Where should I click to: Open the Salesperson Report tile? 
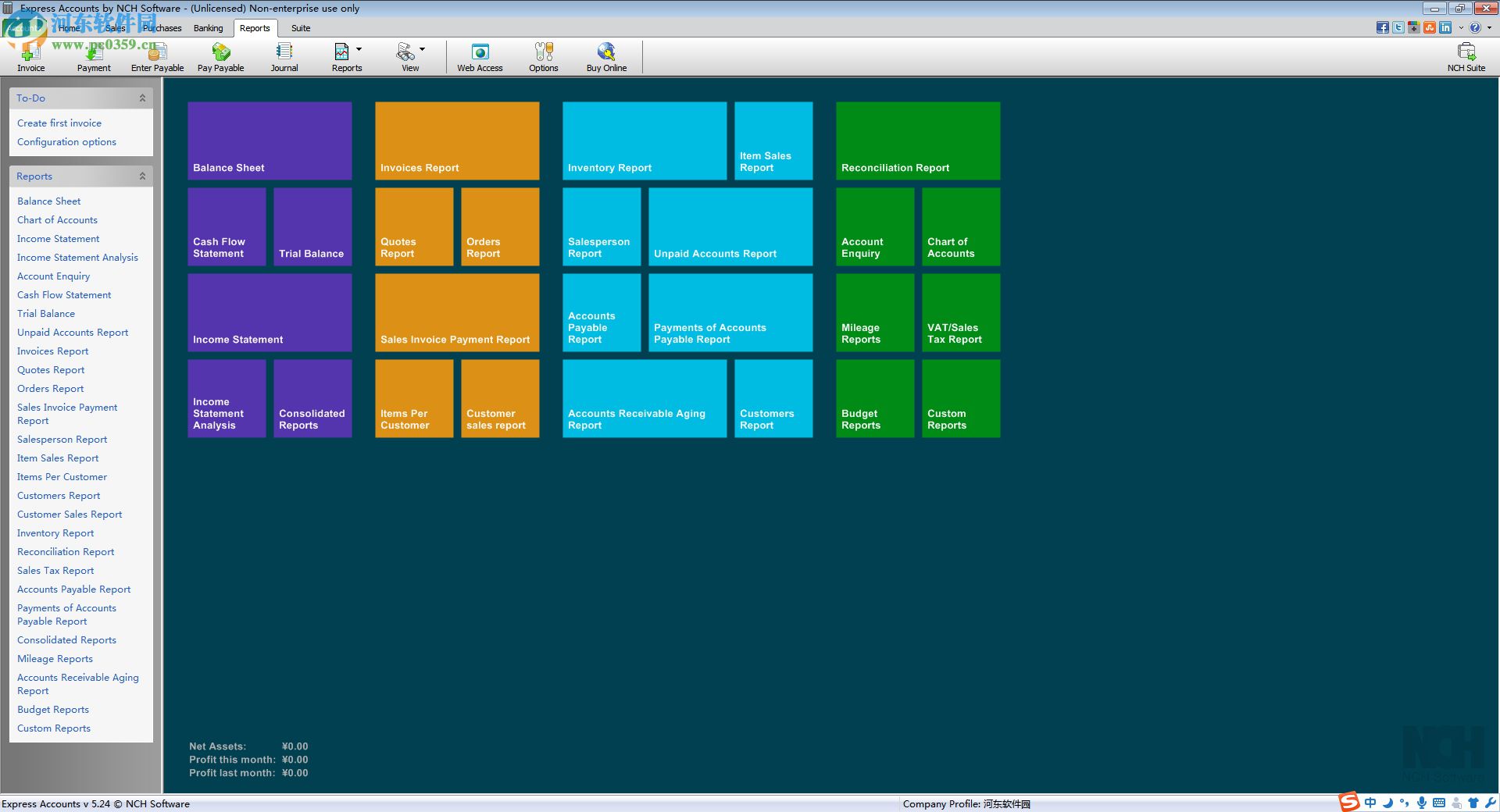(602, 226)
